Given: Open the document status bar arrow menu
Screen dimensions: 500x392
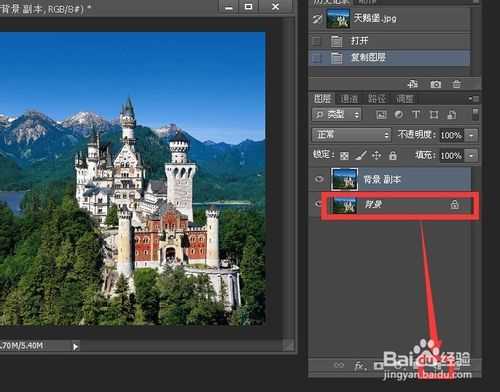Looking at the screenshot, I should pyautogui.click(x=76, y=347).
